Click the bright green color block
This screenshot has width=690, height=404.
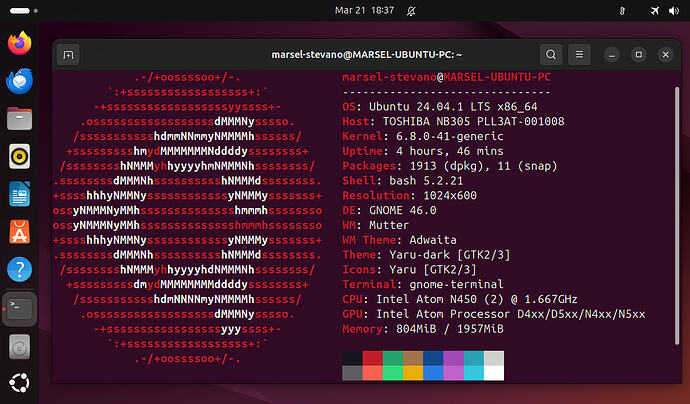pyautogui.click(x=393, y=373)
